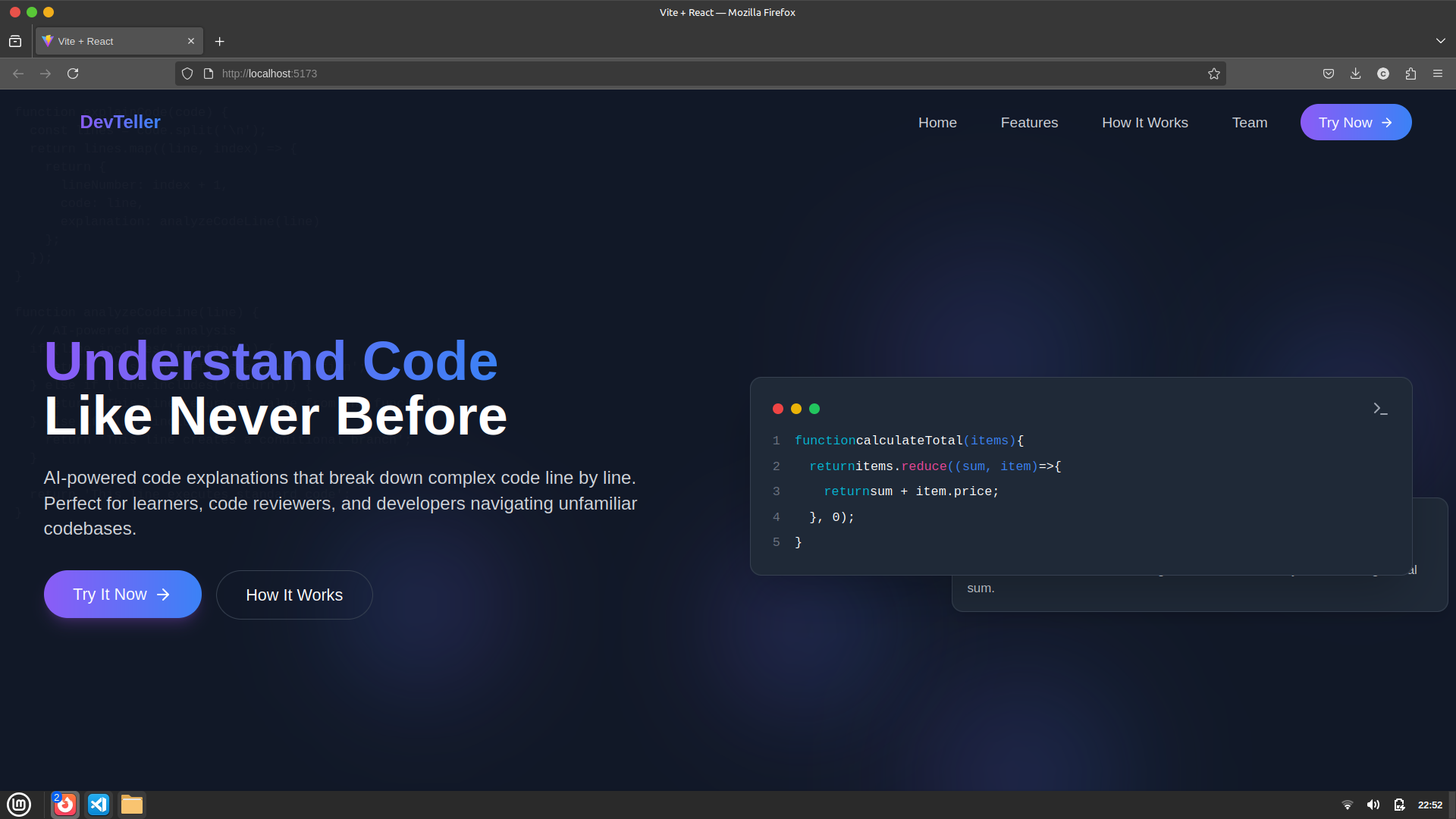Viewport: 1456px width, 819px height.
Task: Click the bookmark star icon
Action: [x=1214, y=74]
